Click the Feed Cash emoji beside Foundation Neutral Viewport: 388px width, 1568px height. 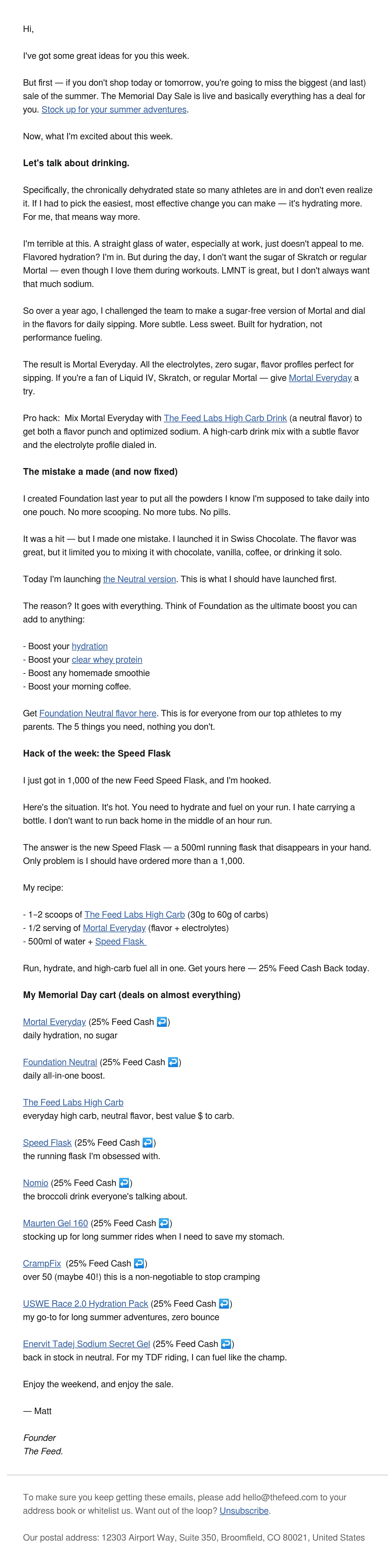[x=173, y=1062]
